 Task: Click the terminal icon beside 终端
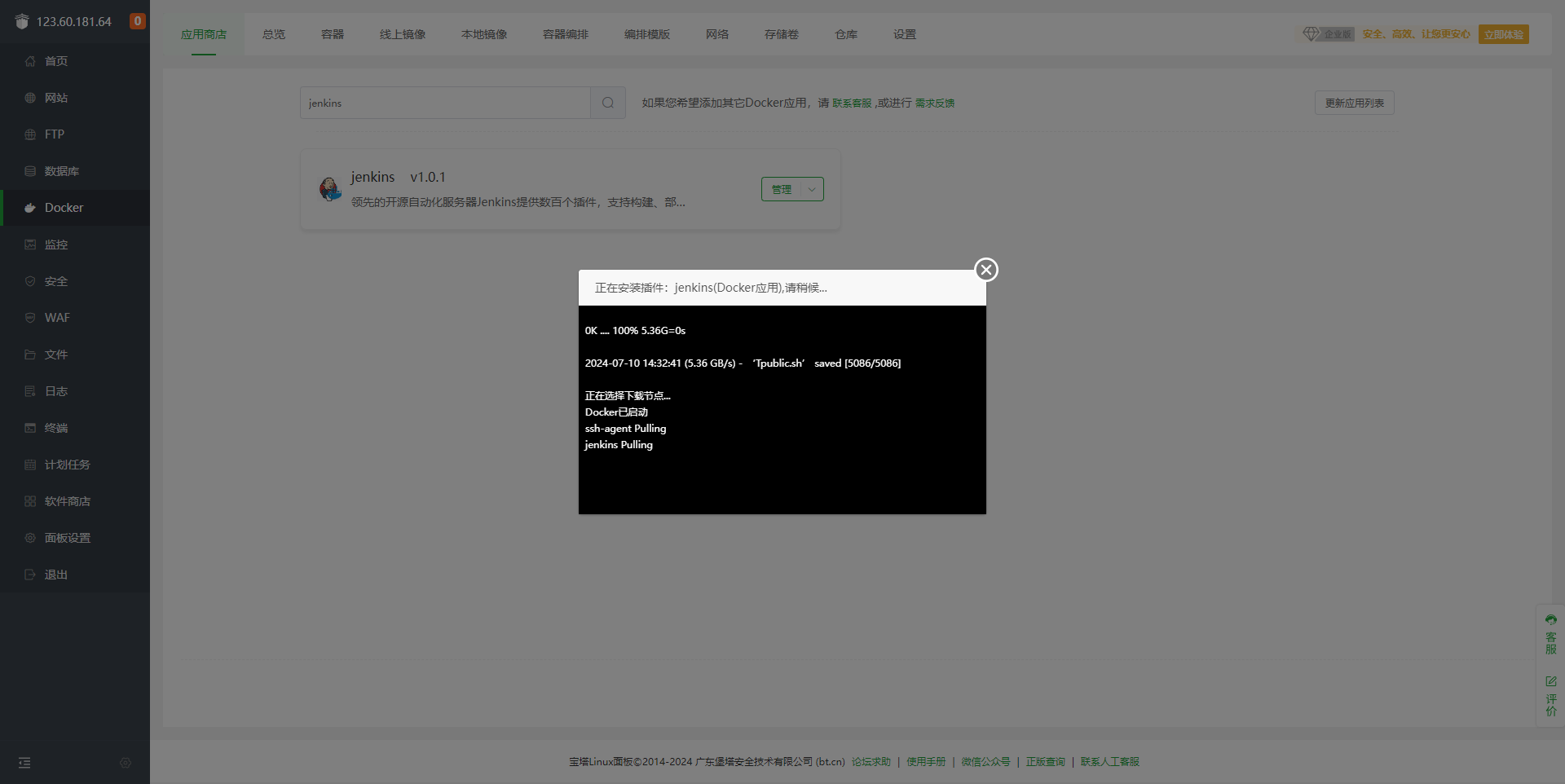coord(30,428)
